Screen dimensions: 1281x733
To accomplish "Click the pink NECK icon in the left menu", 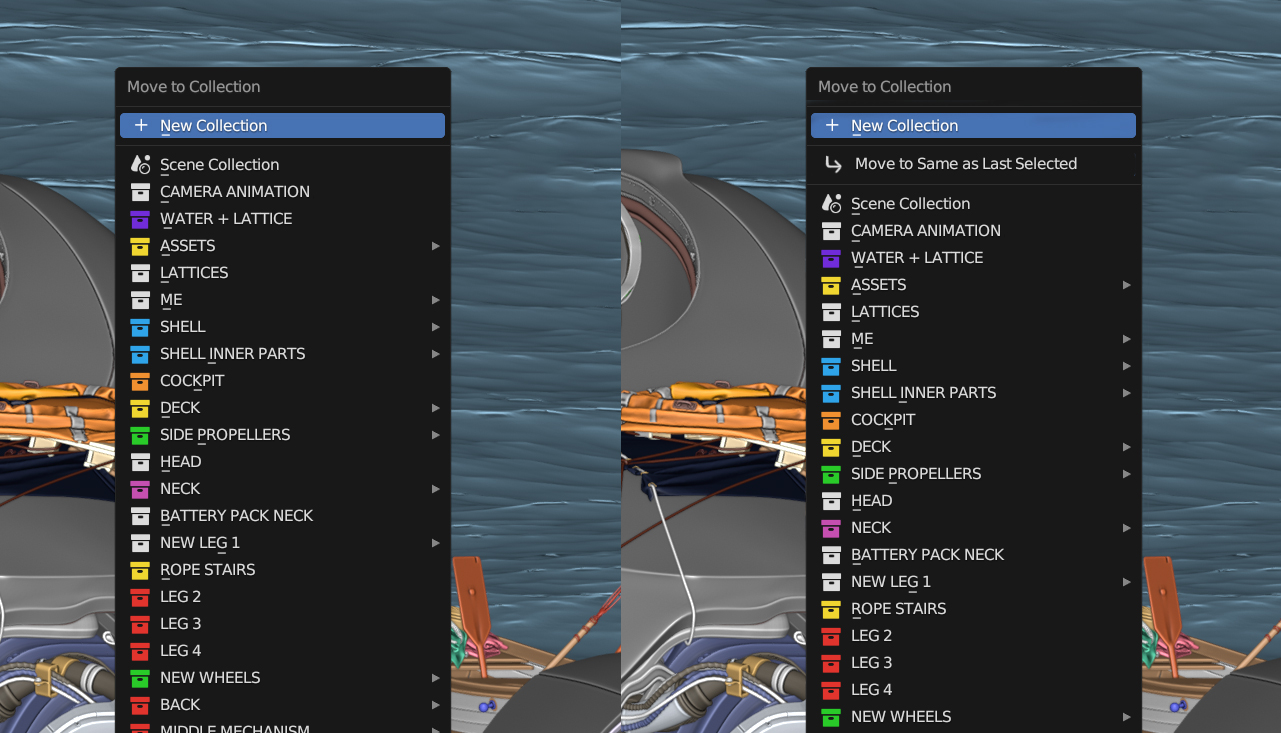I will coord(140,489).
